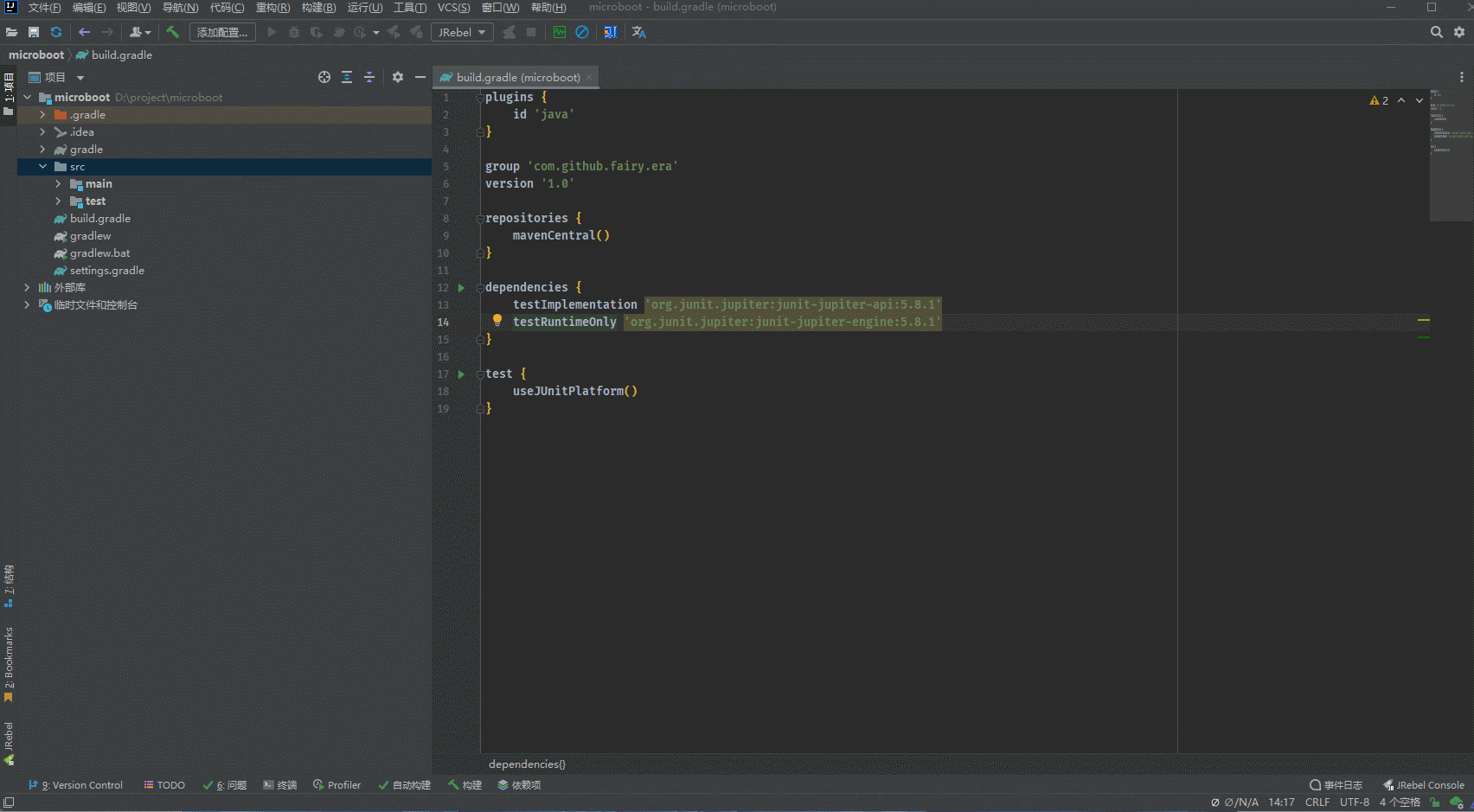Click the CRLF line separator status entry
This screenshot has height=812, width=1474.
1317,802
